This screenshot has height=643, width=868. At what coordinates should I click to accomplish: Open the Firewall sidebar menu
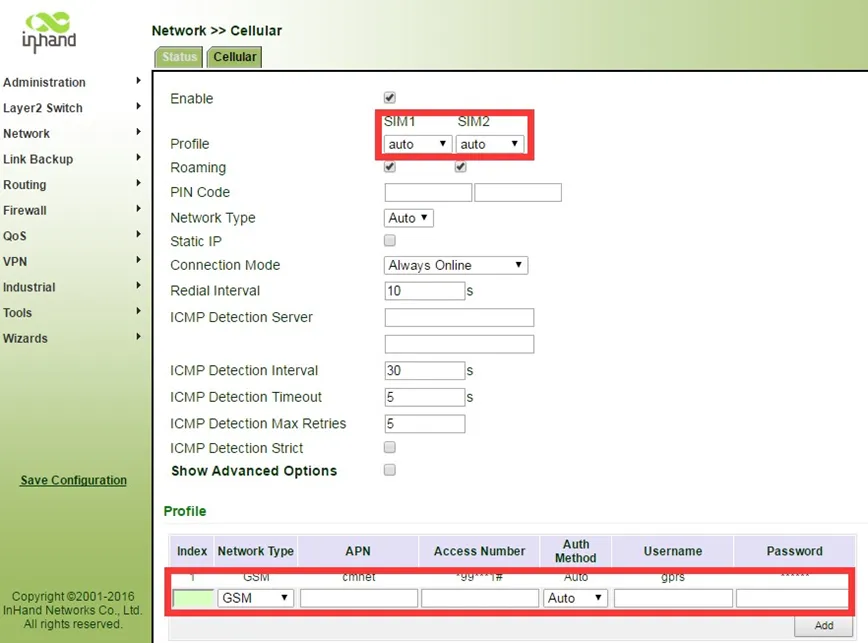tap(25, 210)
